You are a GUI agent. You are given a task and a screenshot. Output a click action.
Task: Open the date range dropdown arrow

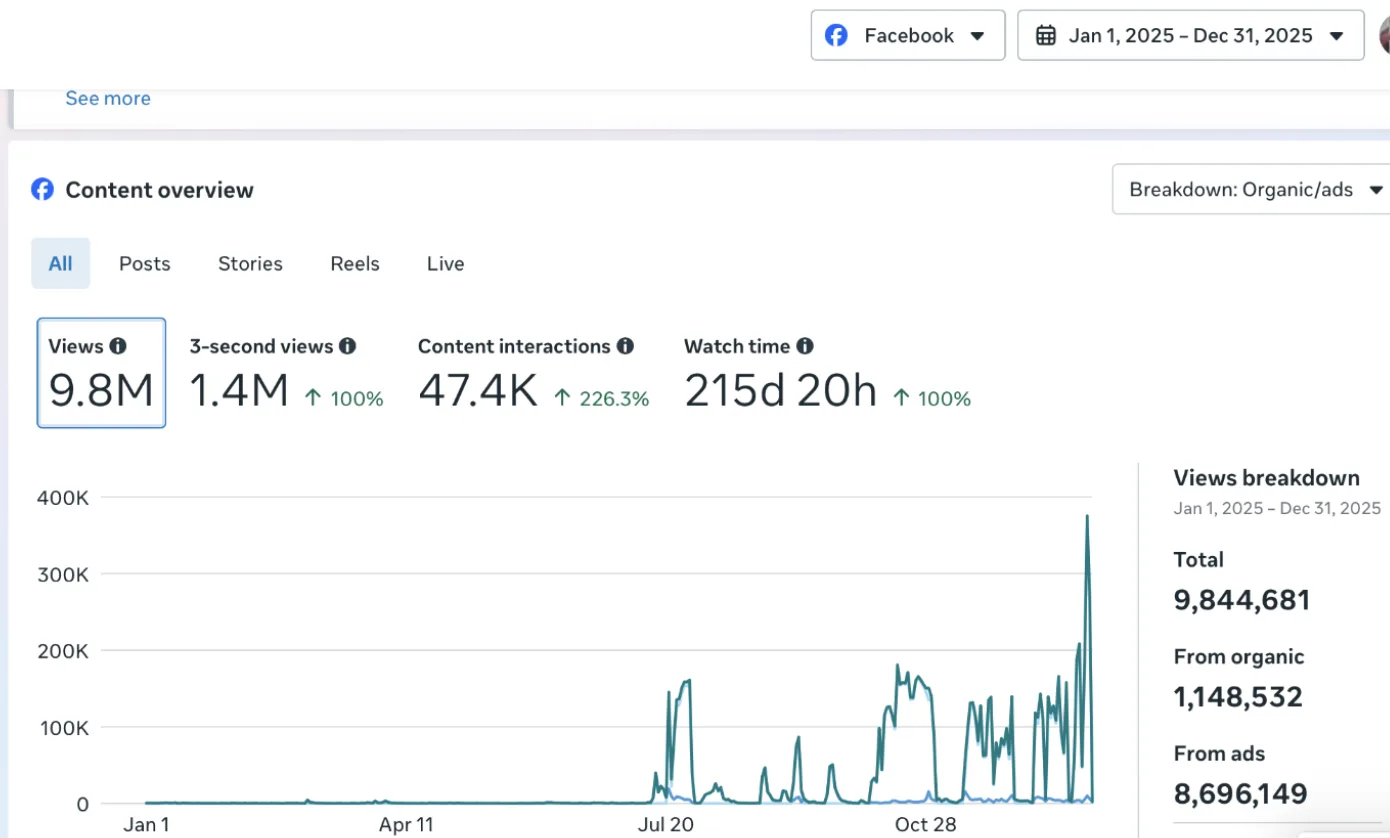1336,36
